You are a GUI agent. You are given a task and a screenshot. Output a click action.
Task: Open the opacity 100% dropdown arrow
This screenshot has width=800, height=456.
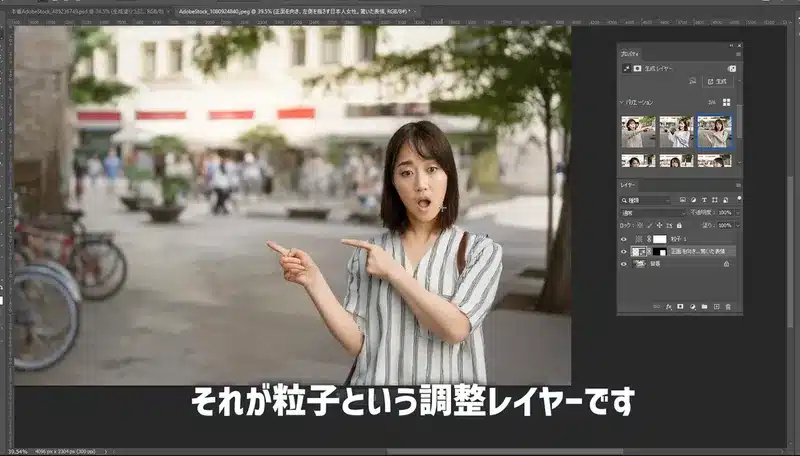pos(736,213)
